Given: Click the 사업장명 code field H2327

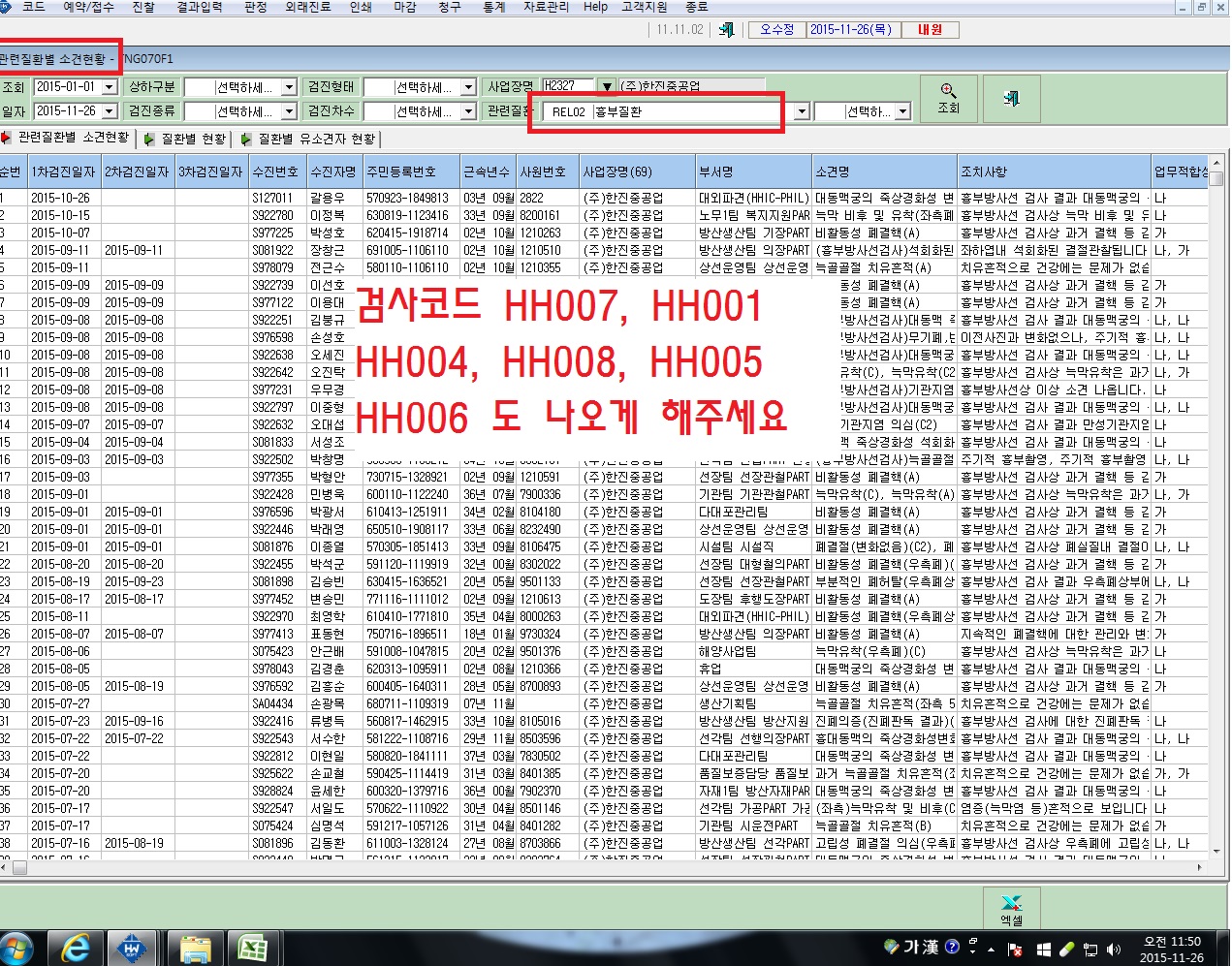Looking at the screenshot, I should (569, 86).
